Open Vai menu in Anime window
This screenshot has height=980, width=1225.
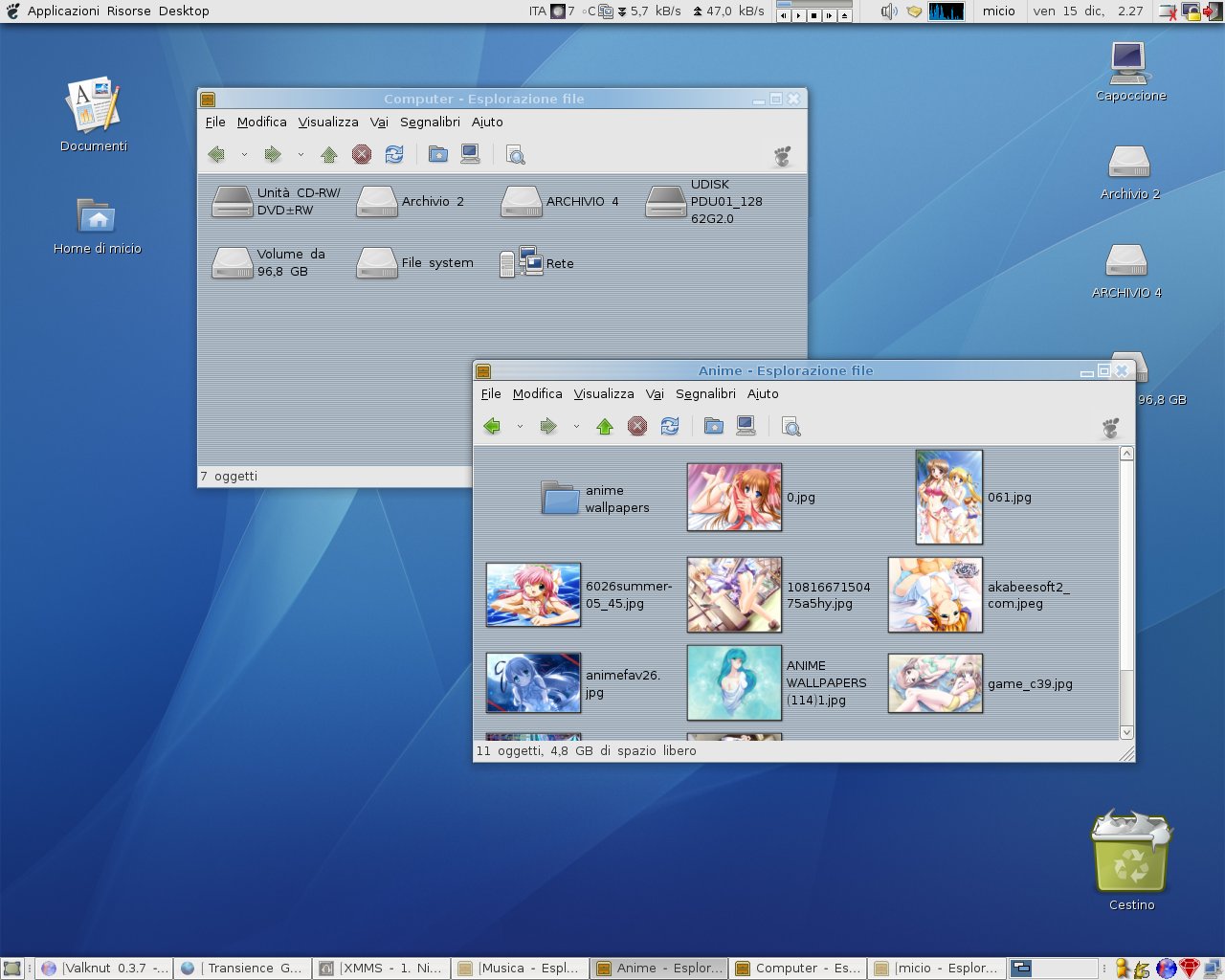click(x=655, y=393)
